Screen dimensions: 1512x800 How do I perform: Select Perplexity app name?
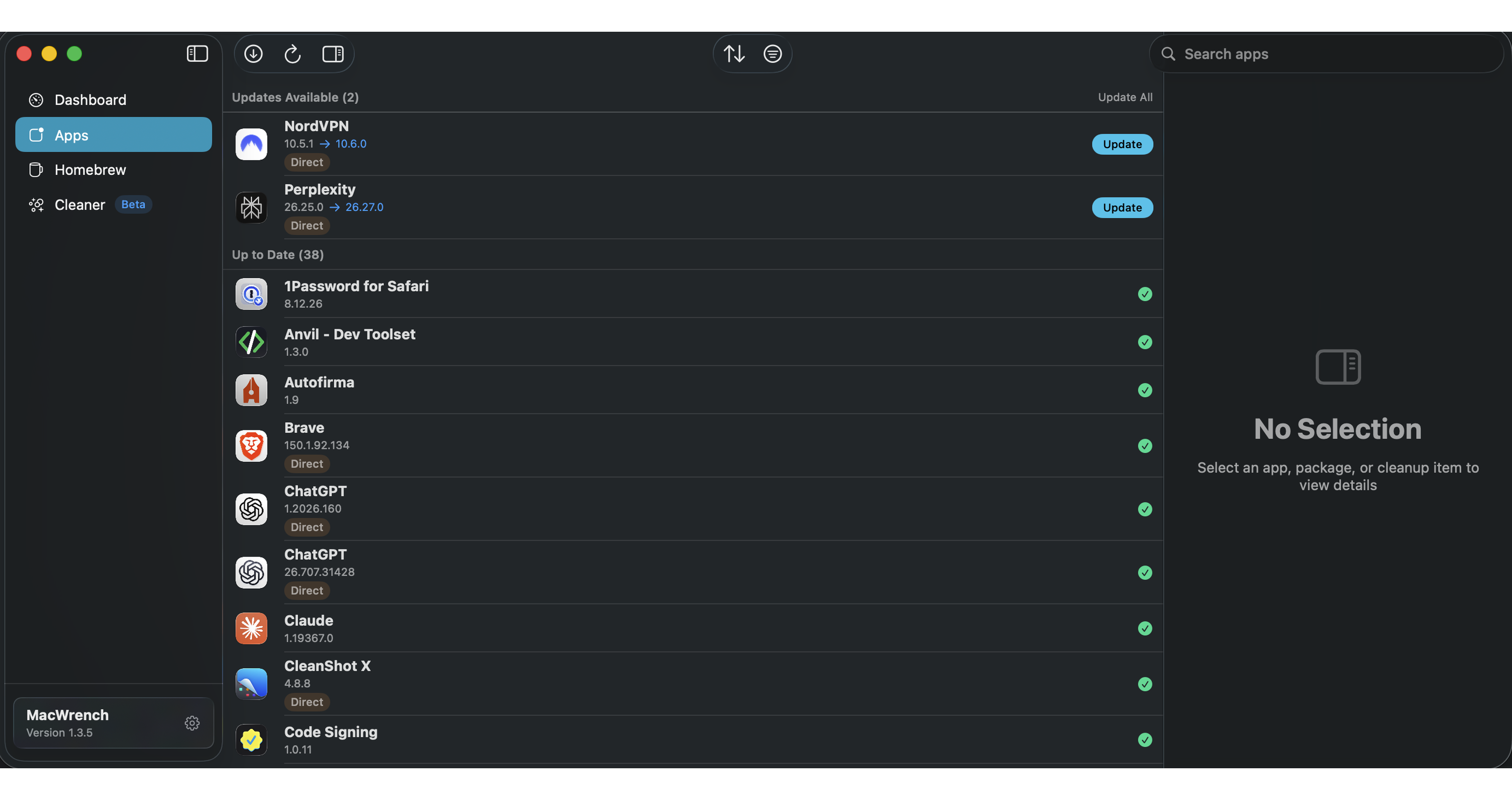click(x=320, y=189)
